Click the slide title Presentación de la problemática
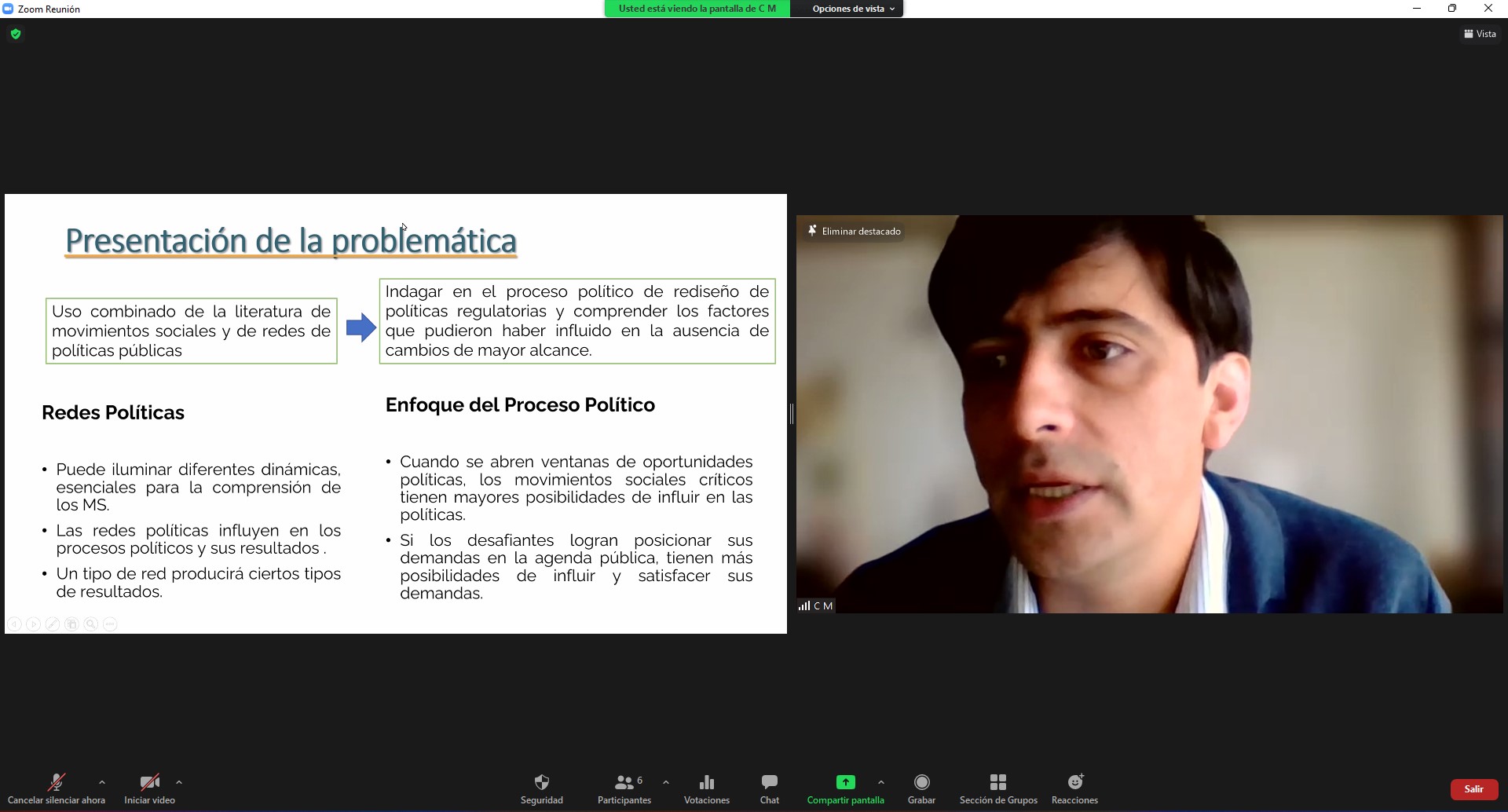 tap(291, 240)
